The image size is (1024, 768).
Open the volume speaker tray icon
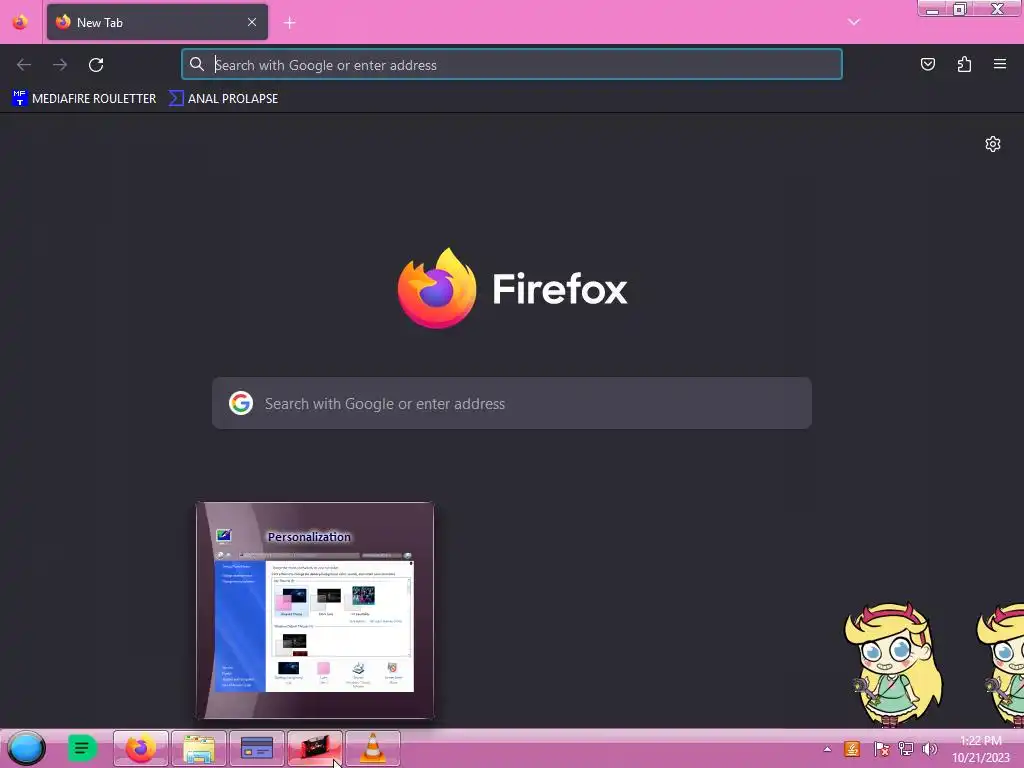click(x=929, y=749)
